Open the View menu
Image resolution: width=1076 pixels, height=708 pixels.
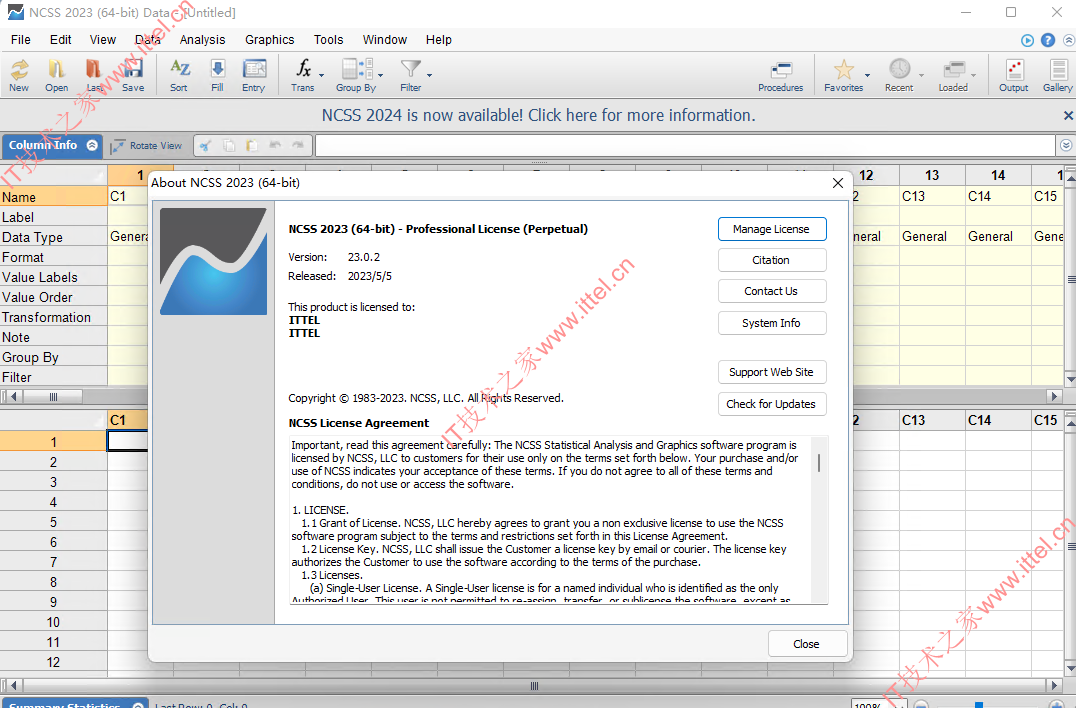point(102,40)
